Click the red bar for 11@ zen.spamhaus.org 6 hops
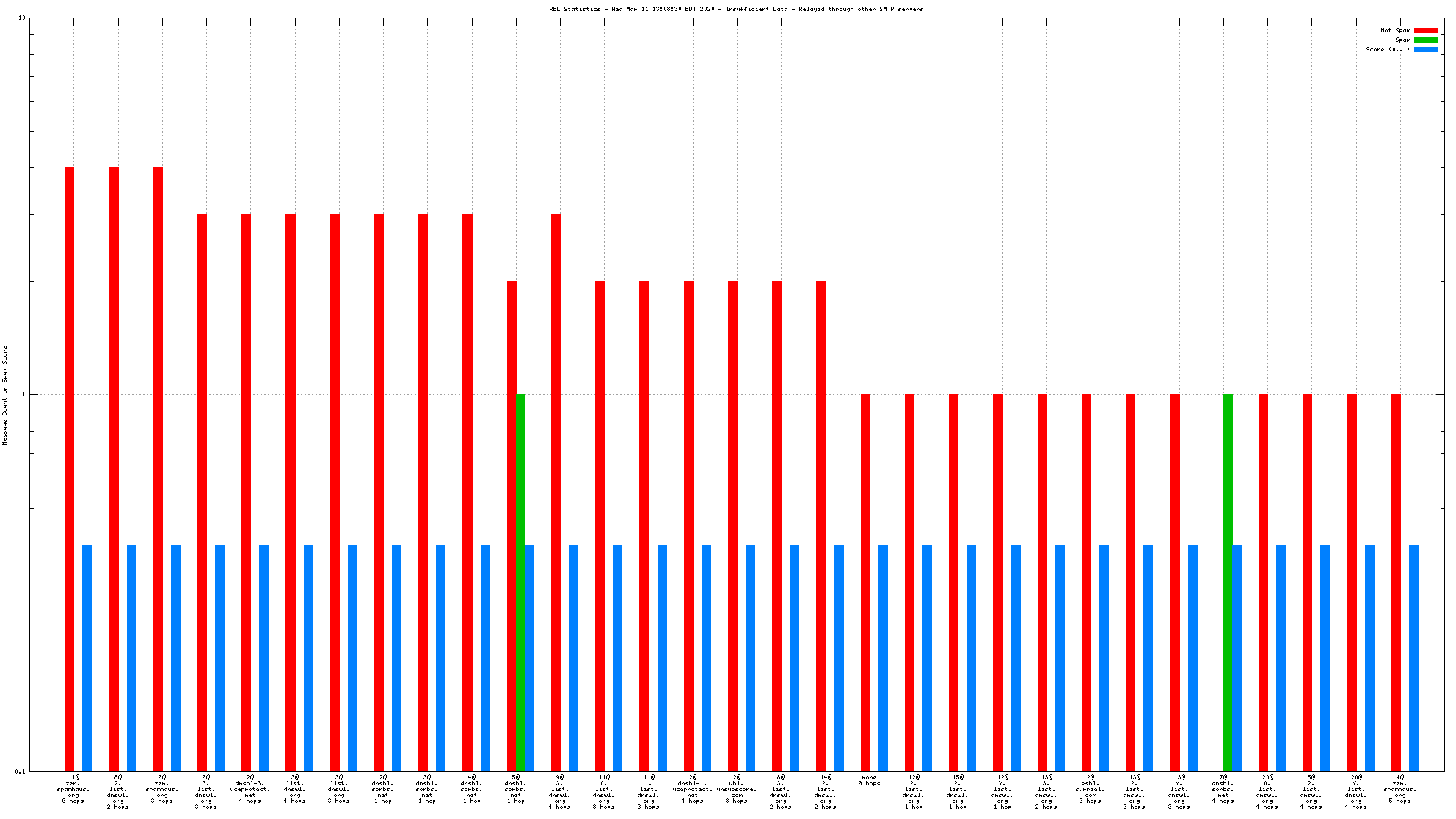The image size is (1456, 819). tap(69, 470)
